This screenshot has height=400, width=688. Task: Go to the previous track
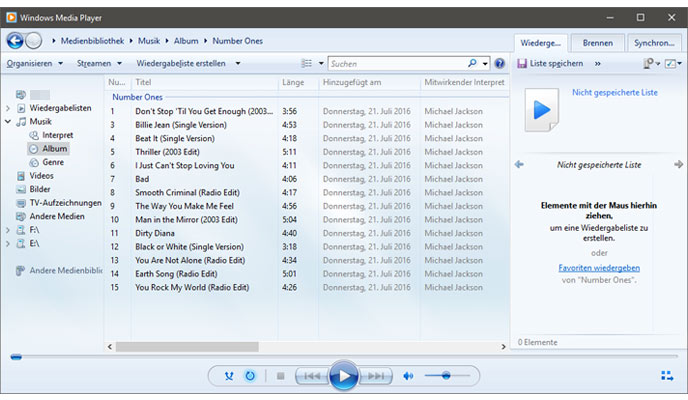coord(311,376)
